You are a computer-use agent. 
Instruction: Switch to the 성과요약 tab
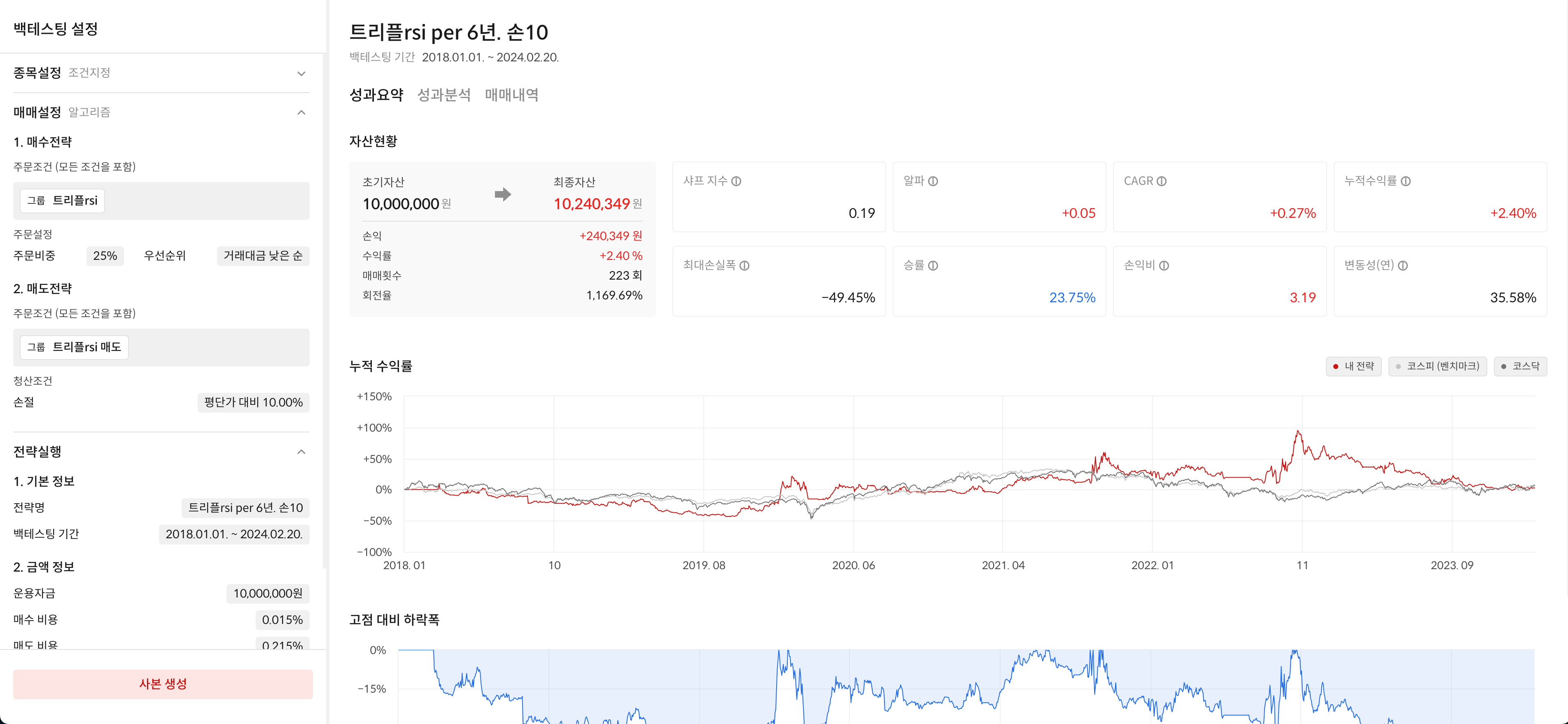(x=376, y=95)
